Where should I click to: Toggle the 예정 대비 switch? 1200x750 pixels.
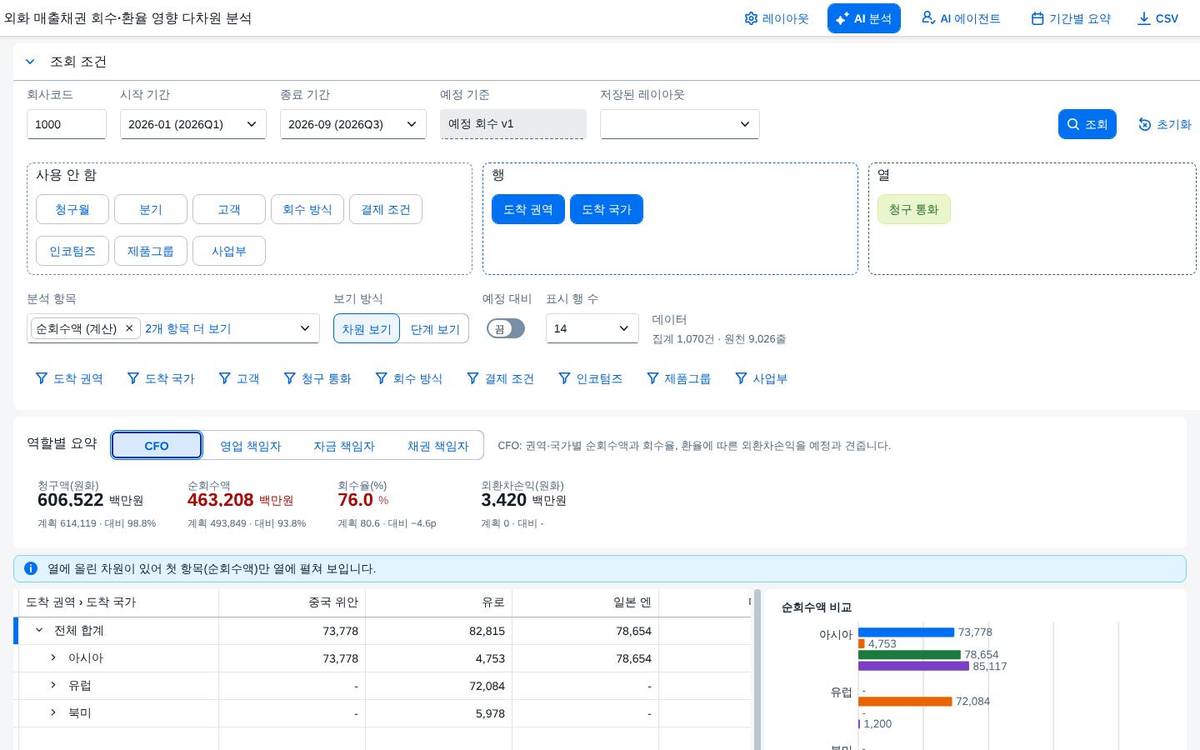pyautogui.click(x=506, y=328)
